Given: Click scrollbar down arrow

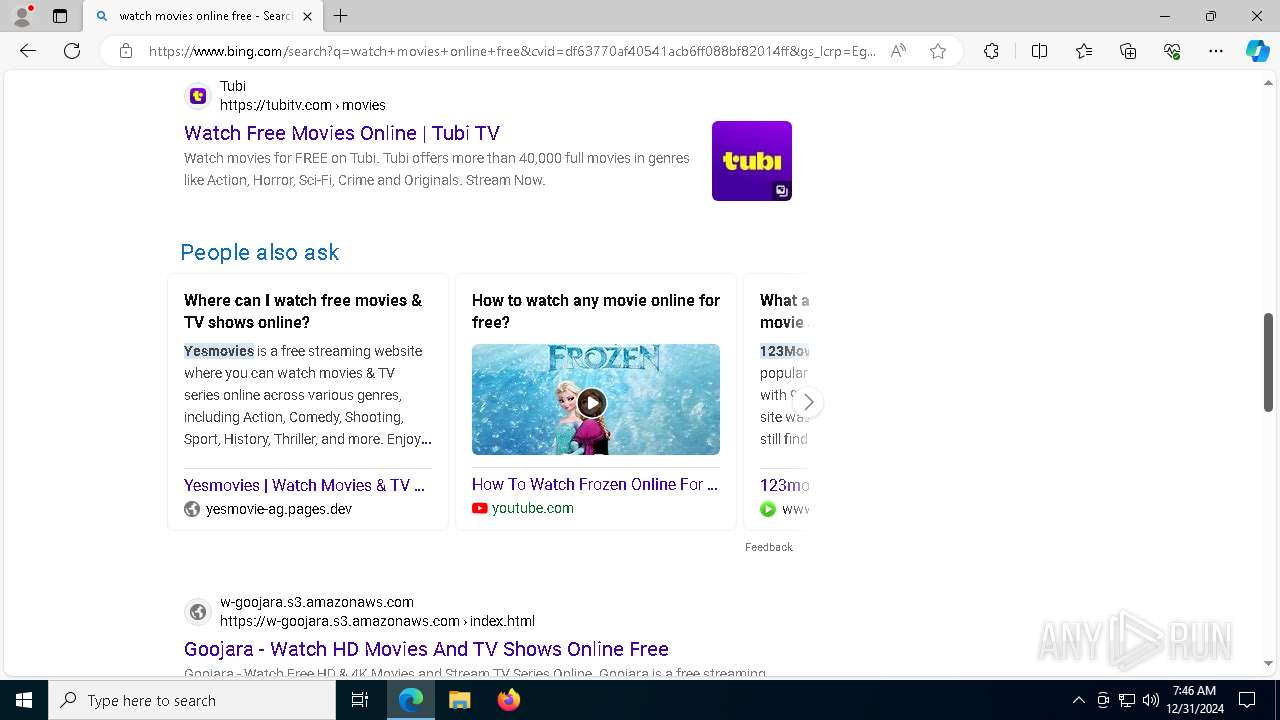Looking at the screenshot, I should (1268, 663).
